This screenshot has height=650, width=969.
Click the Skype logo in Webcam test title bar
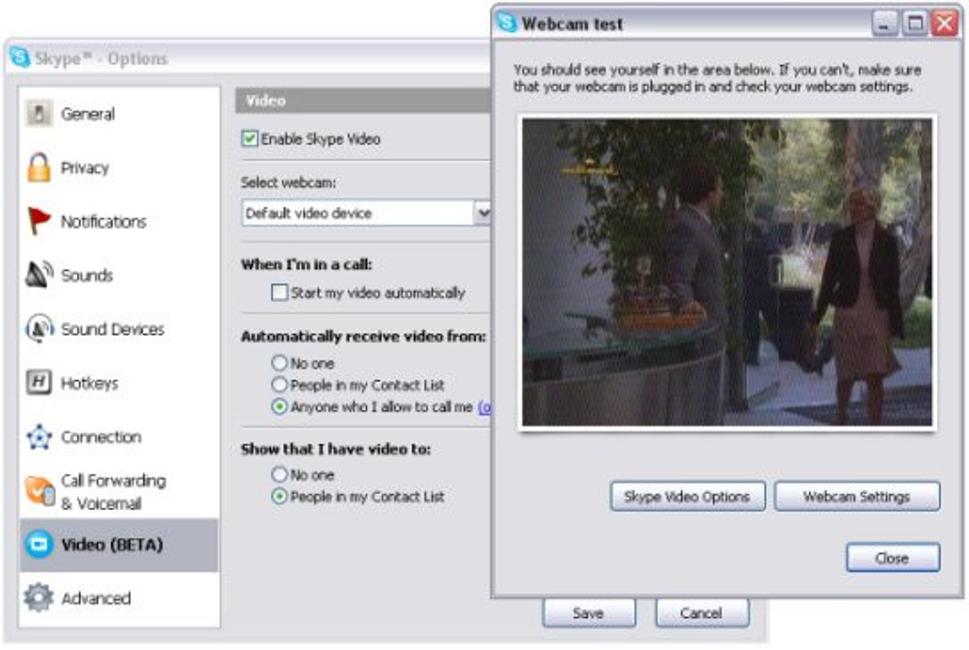tap(507, 23)
